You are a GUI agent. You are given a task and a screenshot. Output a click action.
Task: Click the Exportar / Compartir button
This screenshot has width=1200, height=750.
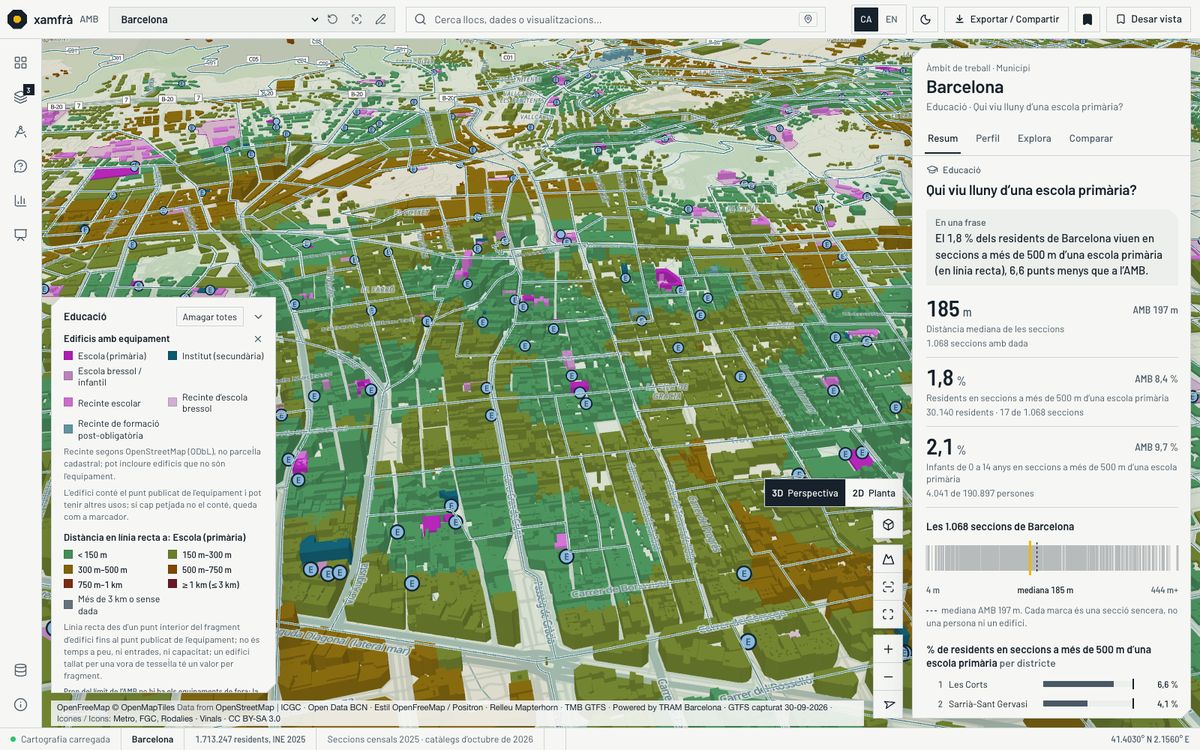click(1006, 19)
